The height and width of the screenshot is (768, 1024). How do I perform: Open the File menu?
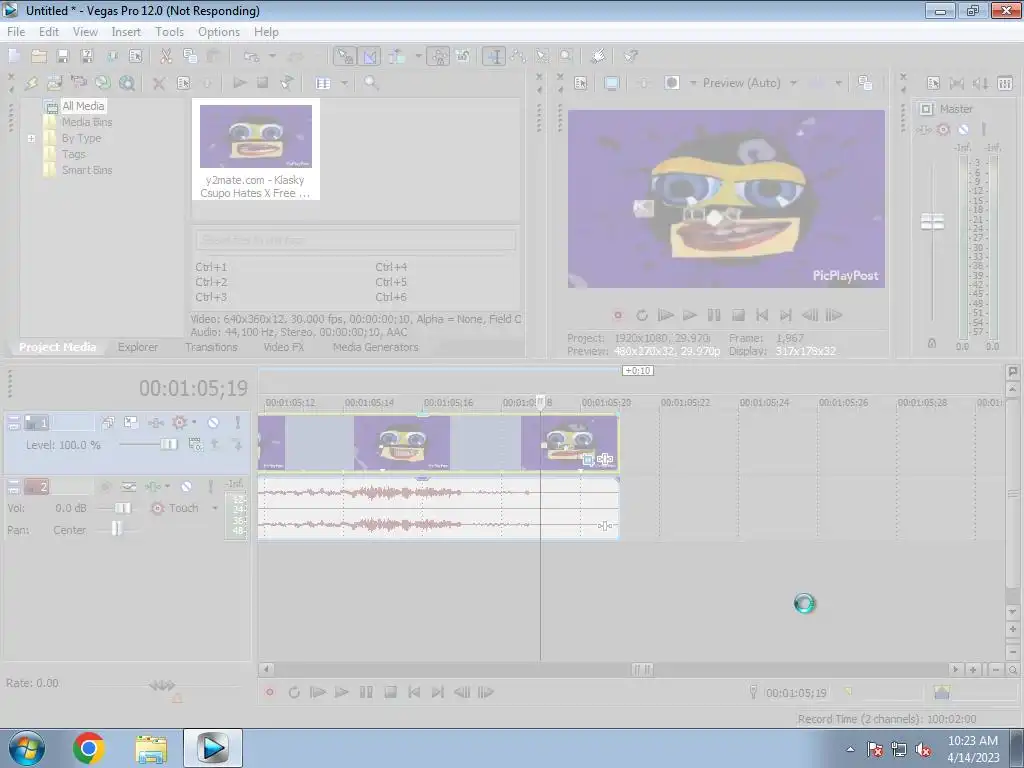[x=16, y=31]
